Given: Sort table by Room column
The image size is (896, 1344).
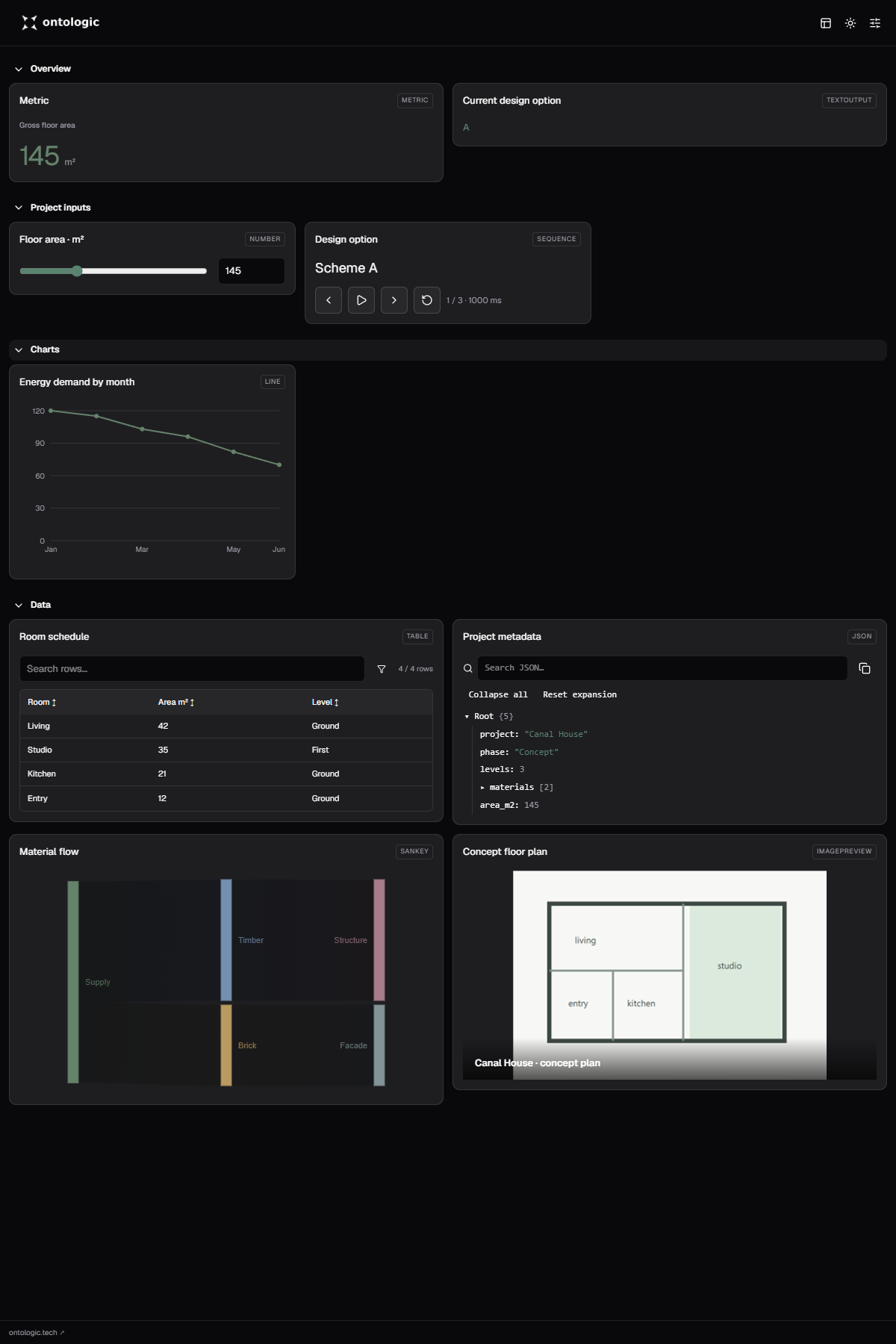Looking at the screenshot, I should coord(42,703).
